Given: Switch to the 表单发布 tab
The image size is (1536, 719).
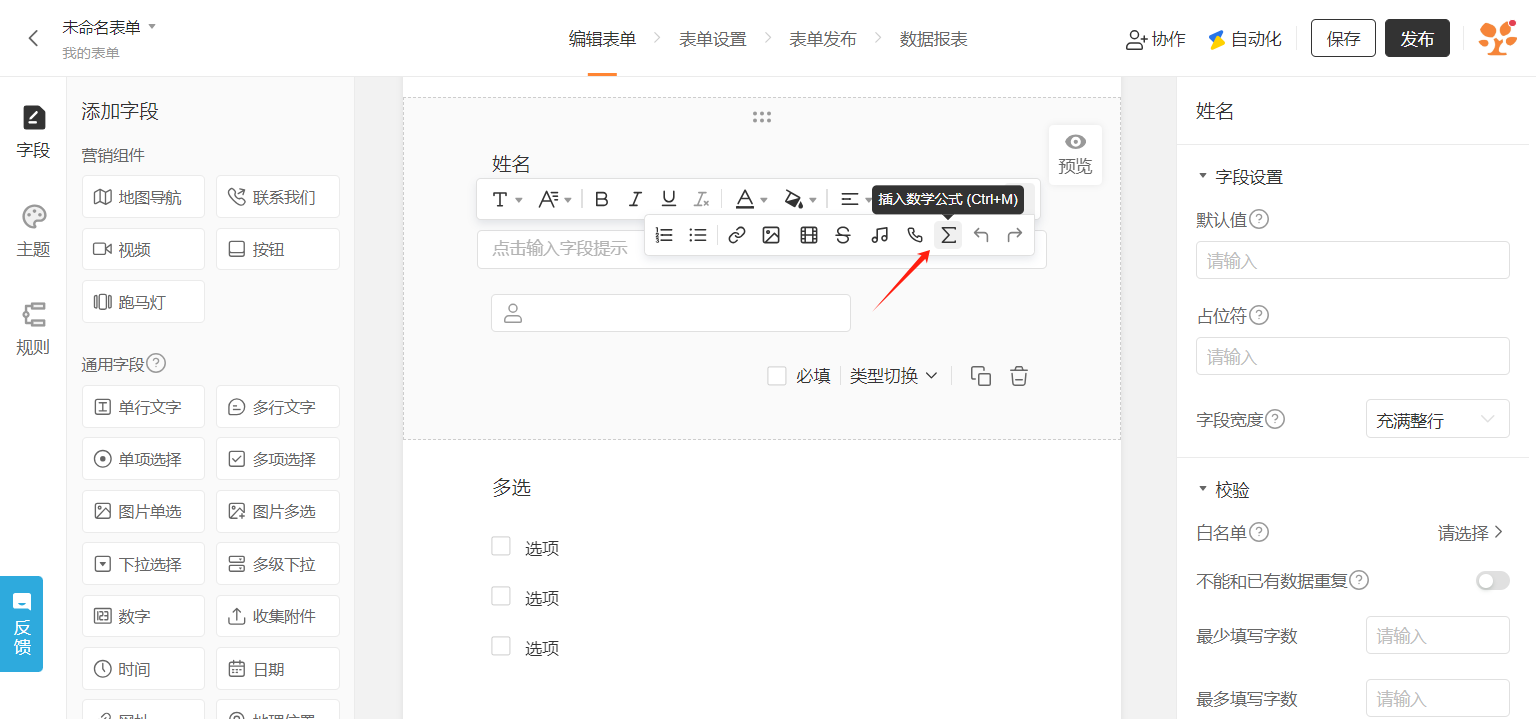Looking at the screenshot, I should pyautogui.click(x=823, y=39).
